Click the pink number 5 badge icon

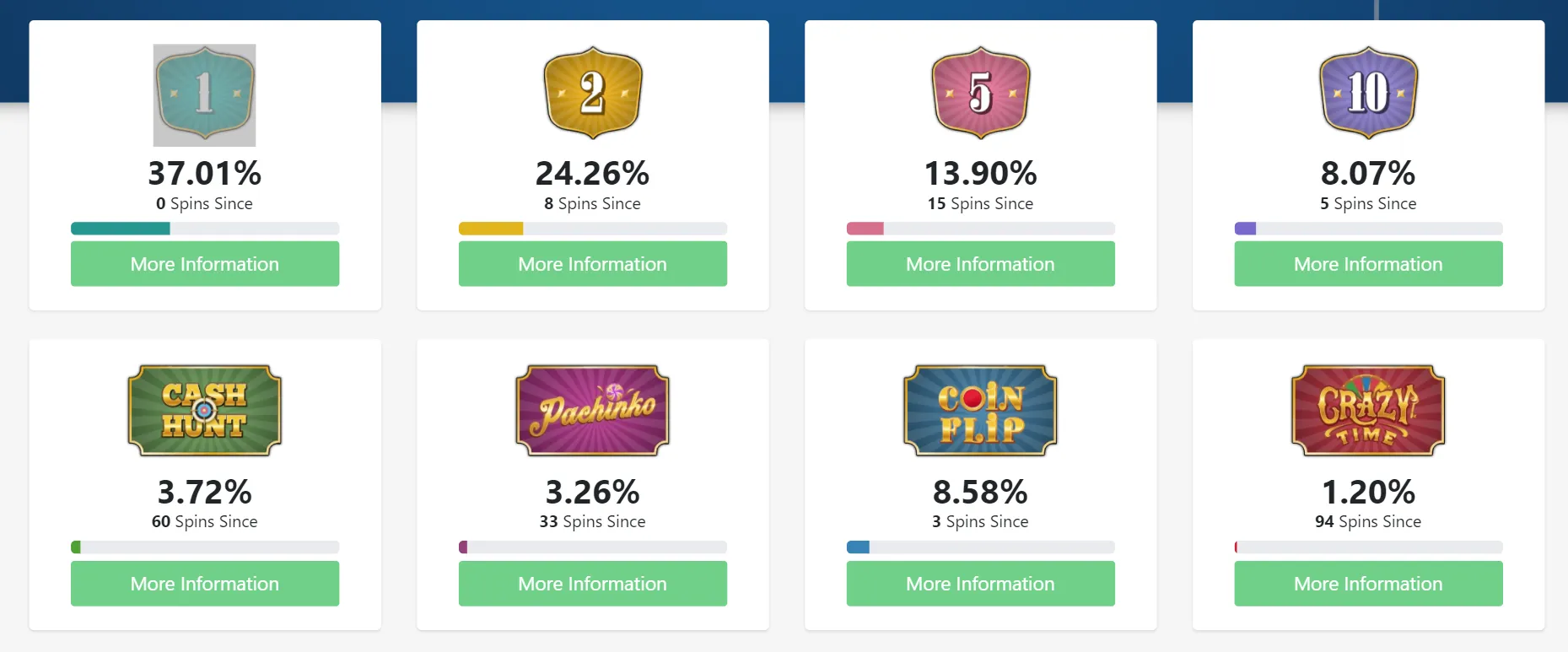980,93
